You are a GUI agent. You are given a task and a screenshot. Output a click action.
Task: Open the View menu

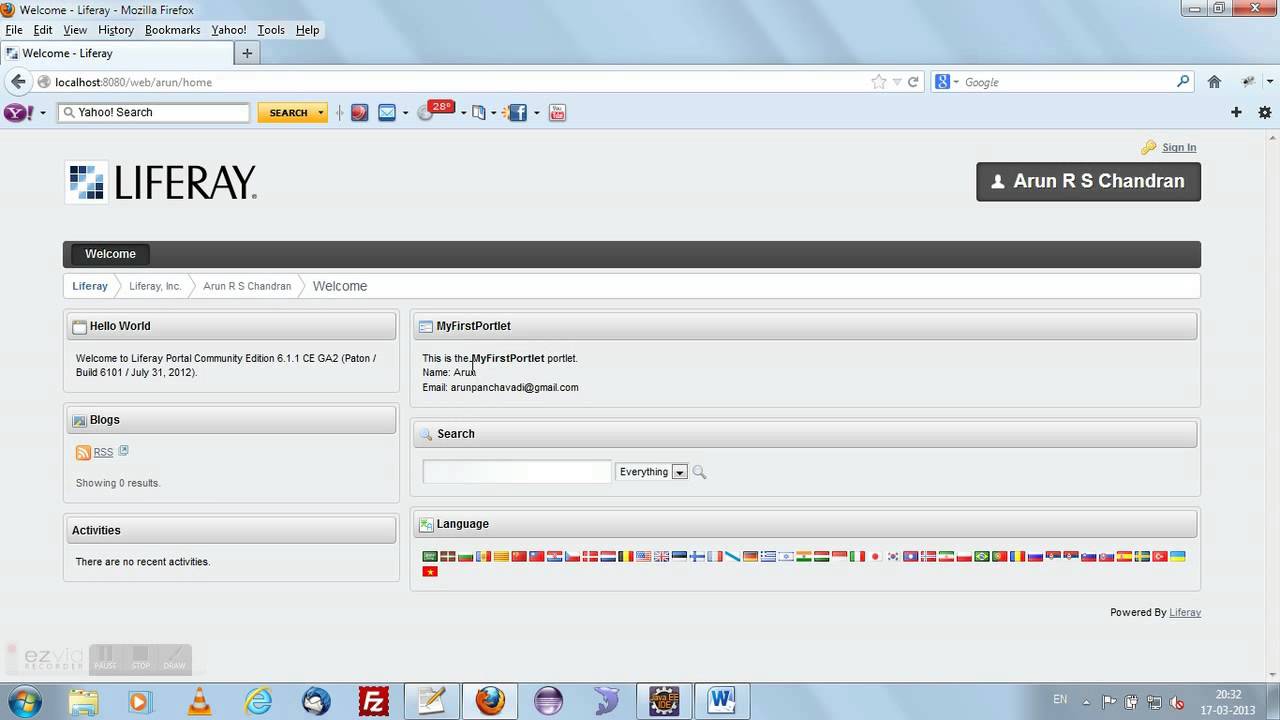[x=75, y=30]
